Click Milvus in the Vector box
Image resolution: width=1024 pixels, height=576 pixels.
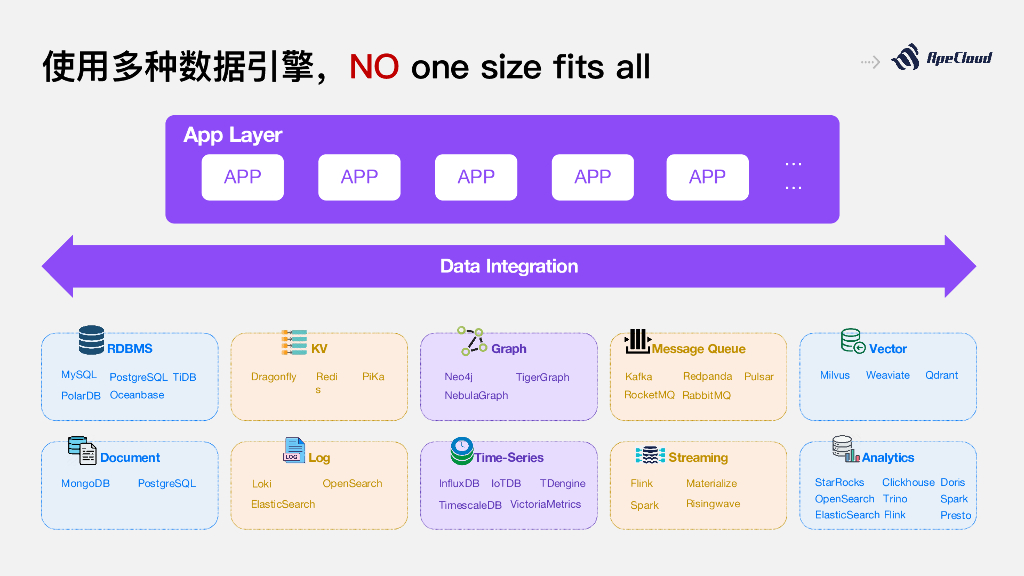point(835,376)
